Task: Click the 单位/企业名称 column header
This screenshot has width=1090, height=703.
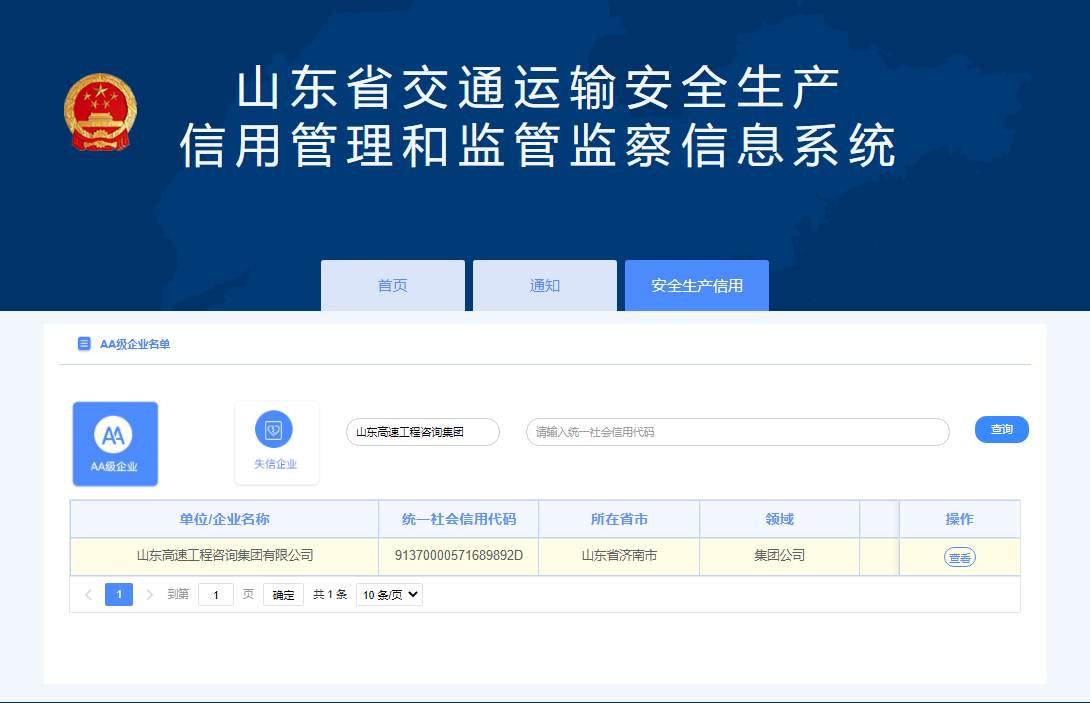Action: click(224, 519)
